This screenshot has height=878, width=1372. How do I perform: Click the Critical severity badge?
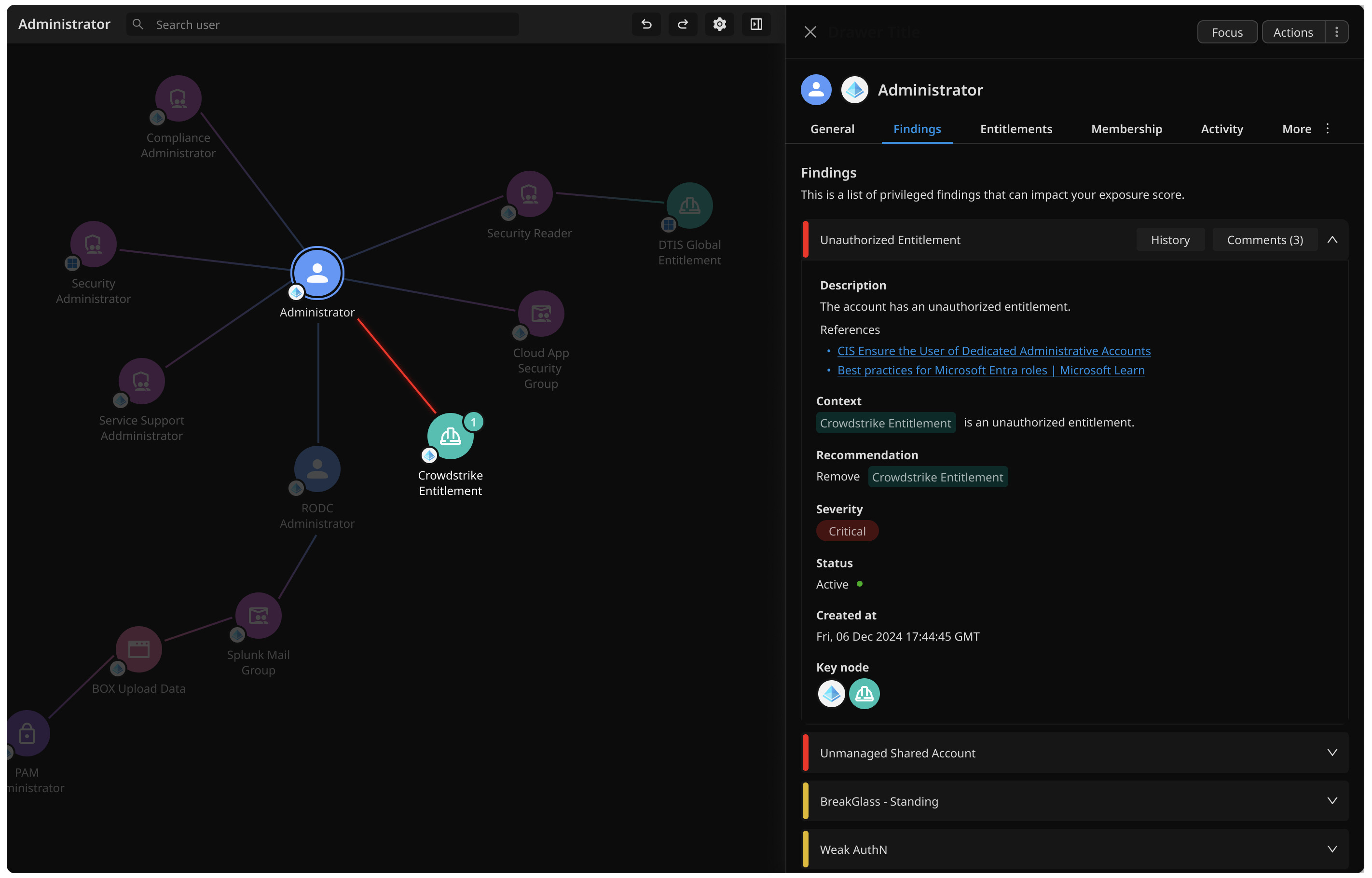(847, 531)
